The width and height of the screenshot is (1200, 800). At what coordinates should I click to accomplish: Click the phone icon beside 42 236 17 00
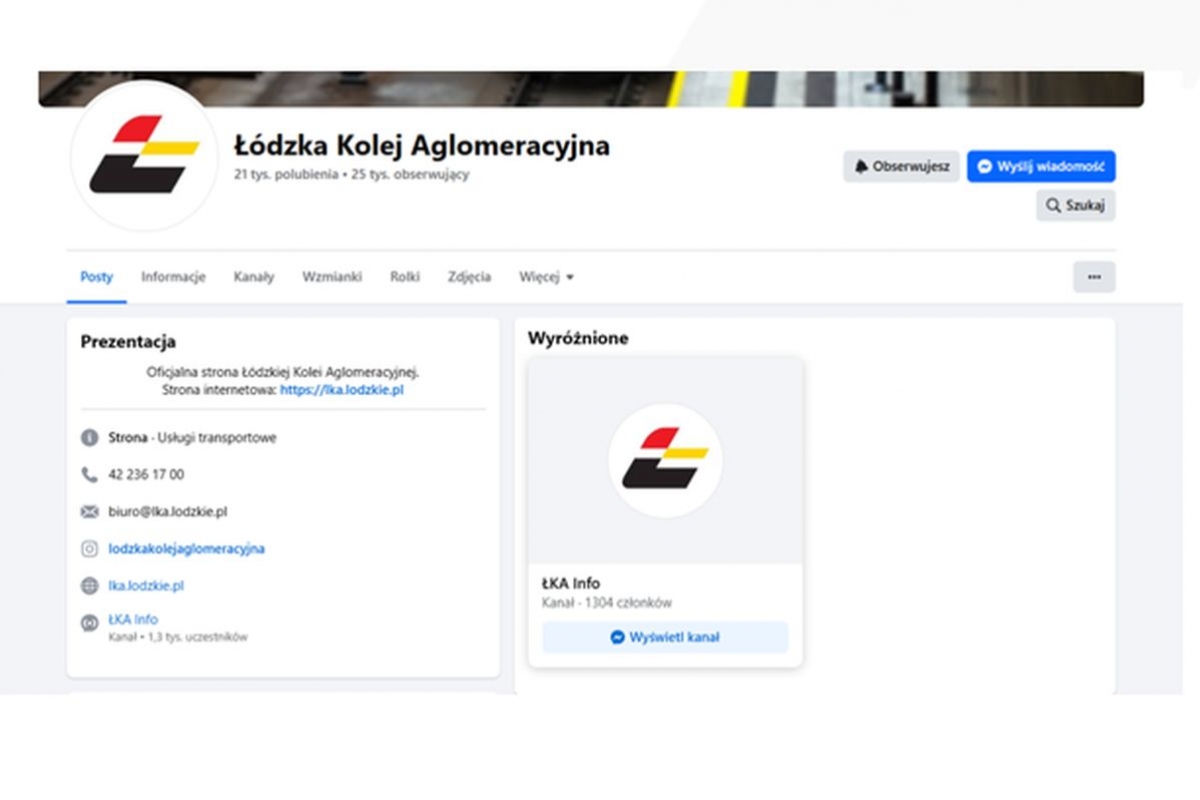(x=90, y=475)
